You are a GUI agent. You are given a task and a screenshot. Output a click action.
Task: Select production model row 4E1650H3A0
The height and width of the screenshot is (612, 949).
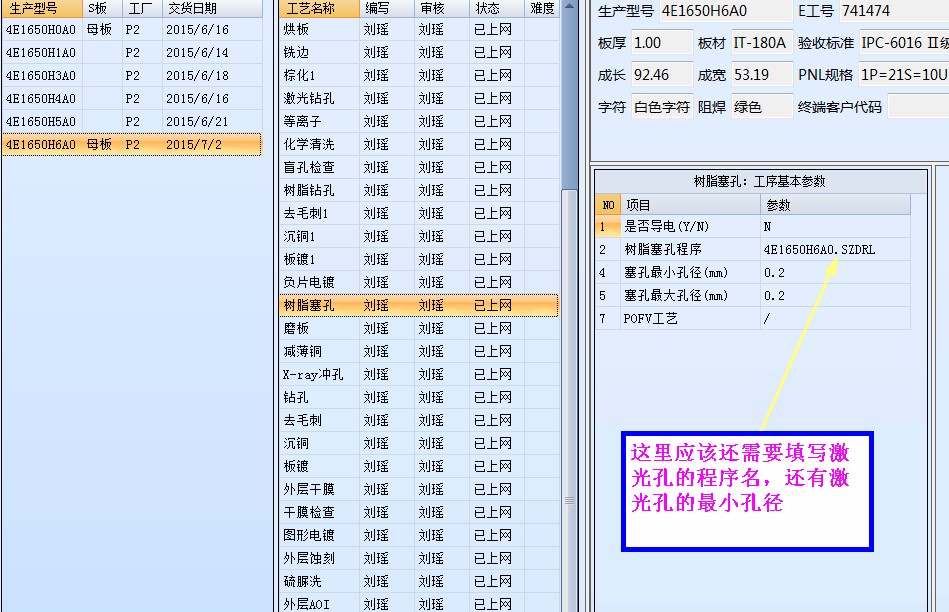click(132, 76)
